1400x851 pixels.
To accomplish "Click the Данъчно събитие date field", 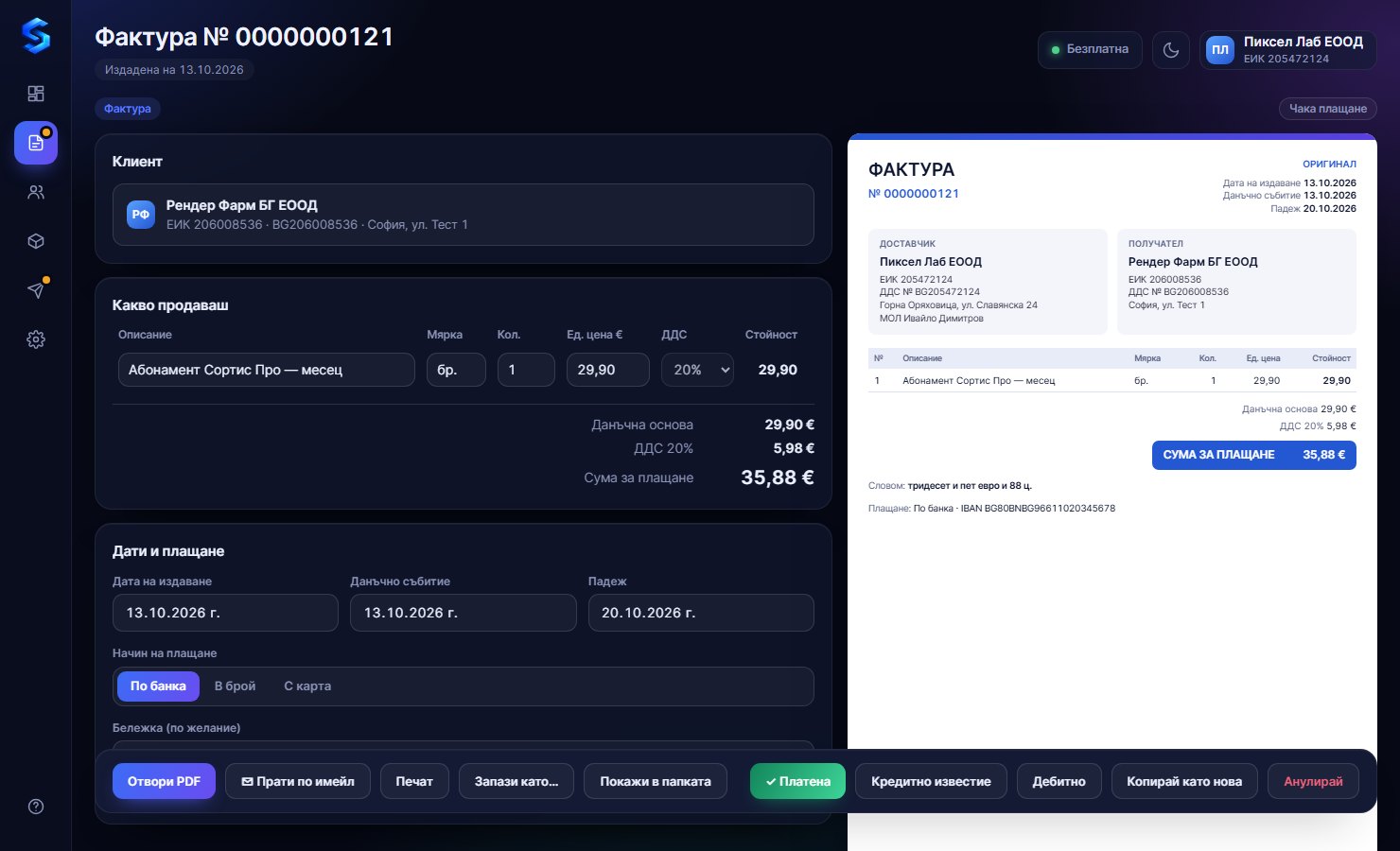I will pyautogui.click(x=464, y=613).
